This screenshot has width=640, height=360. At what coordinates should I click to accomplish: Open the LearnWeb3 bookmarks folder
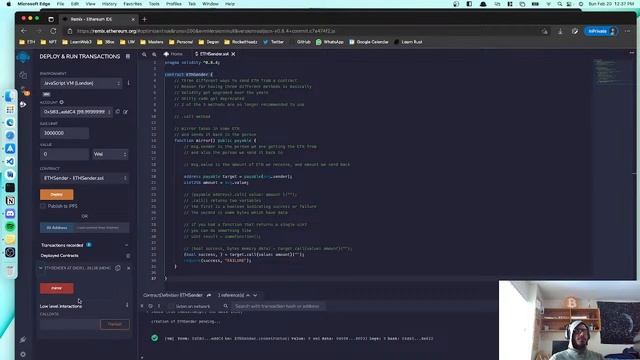(x=77, y=42)
